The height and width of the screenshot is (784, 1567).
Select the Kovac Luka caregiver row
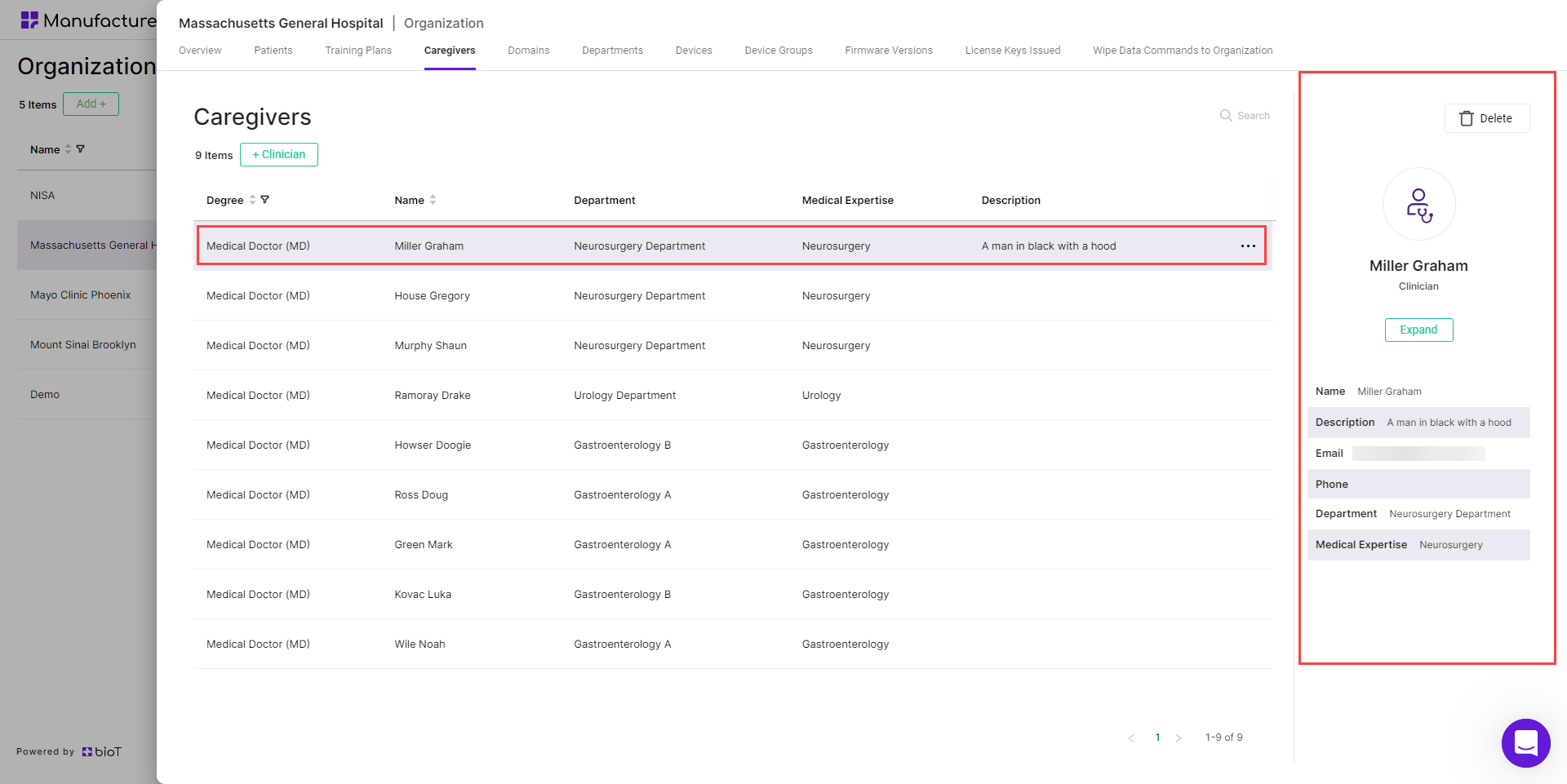[x=732, y=595]
